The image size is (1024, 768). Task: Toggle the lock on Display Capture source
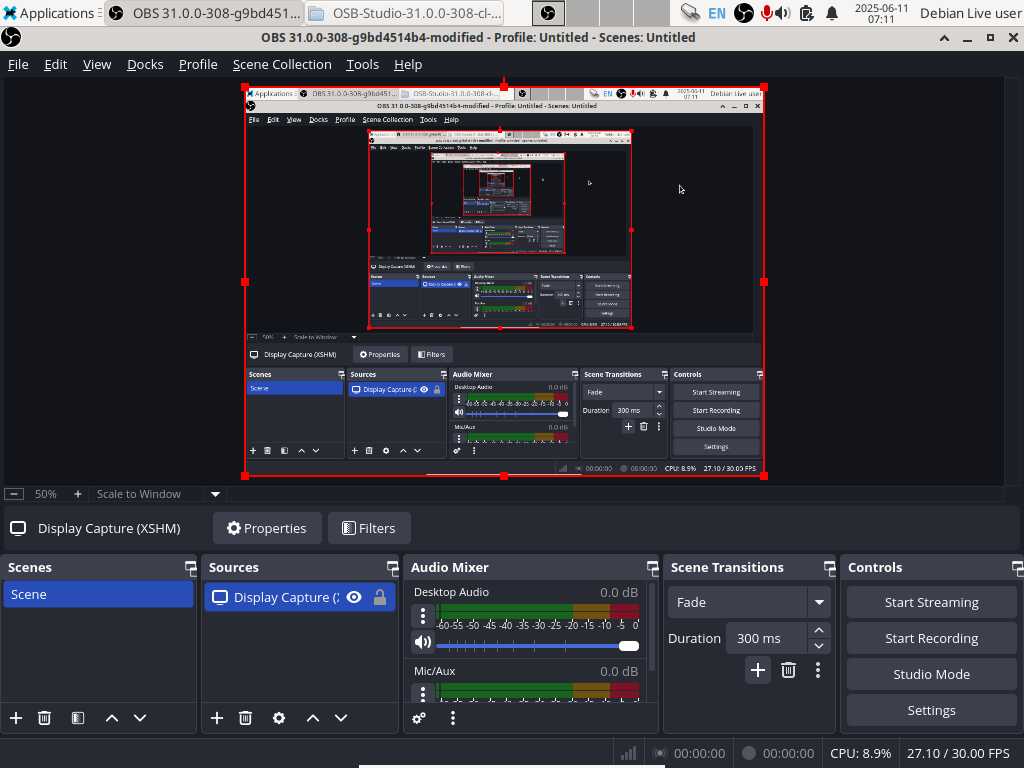click(380, 597)
